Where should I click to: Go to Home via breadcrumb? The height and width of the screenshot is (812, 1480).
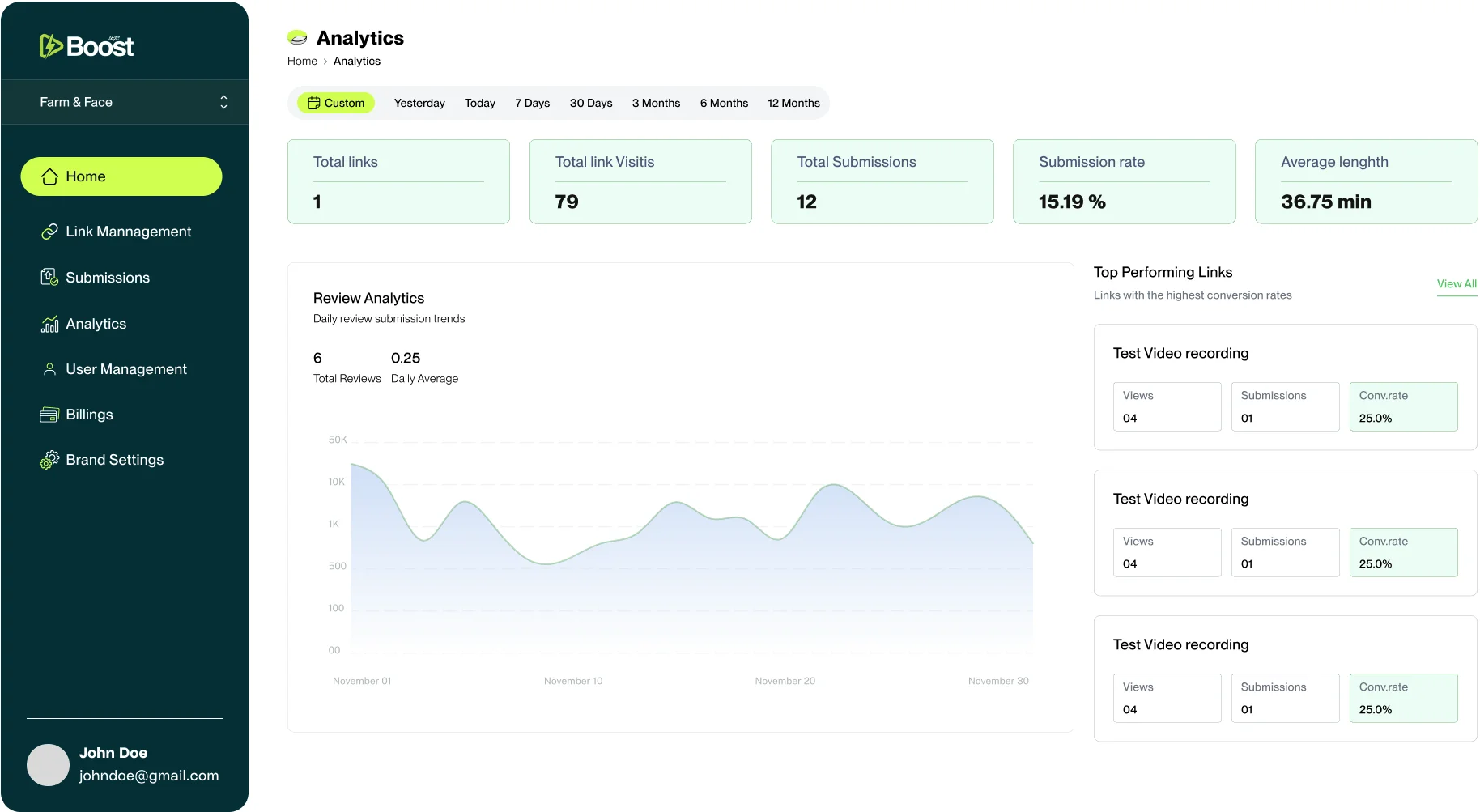click(302, 62)
